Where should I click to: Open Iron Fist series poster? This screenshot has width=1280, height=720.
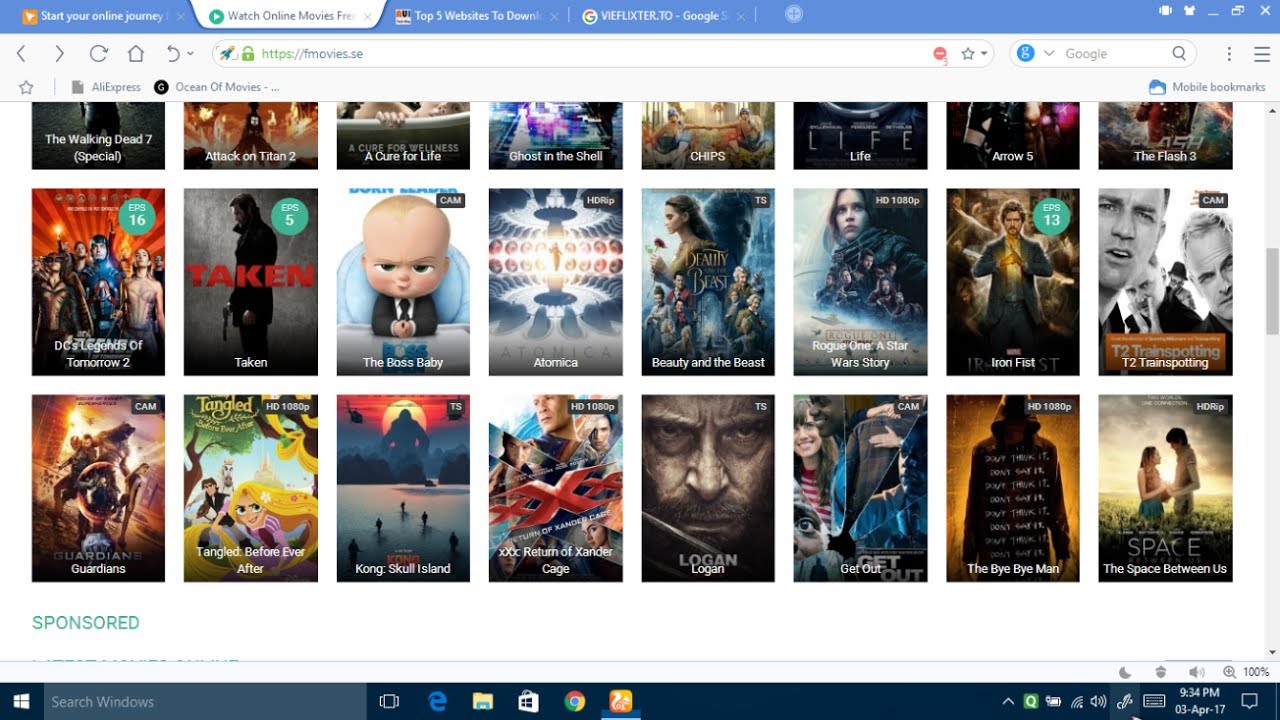1013,282
